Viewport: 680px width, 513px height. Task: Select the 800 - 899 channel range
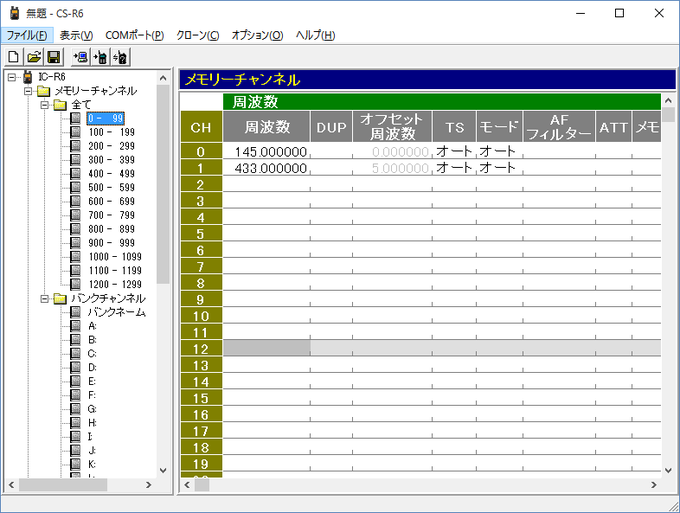point(112,229)
